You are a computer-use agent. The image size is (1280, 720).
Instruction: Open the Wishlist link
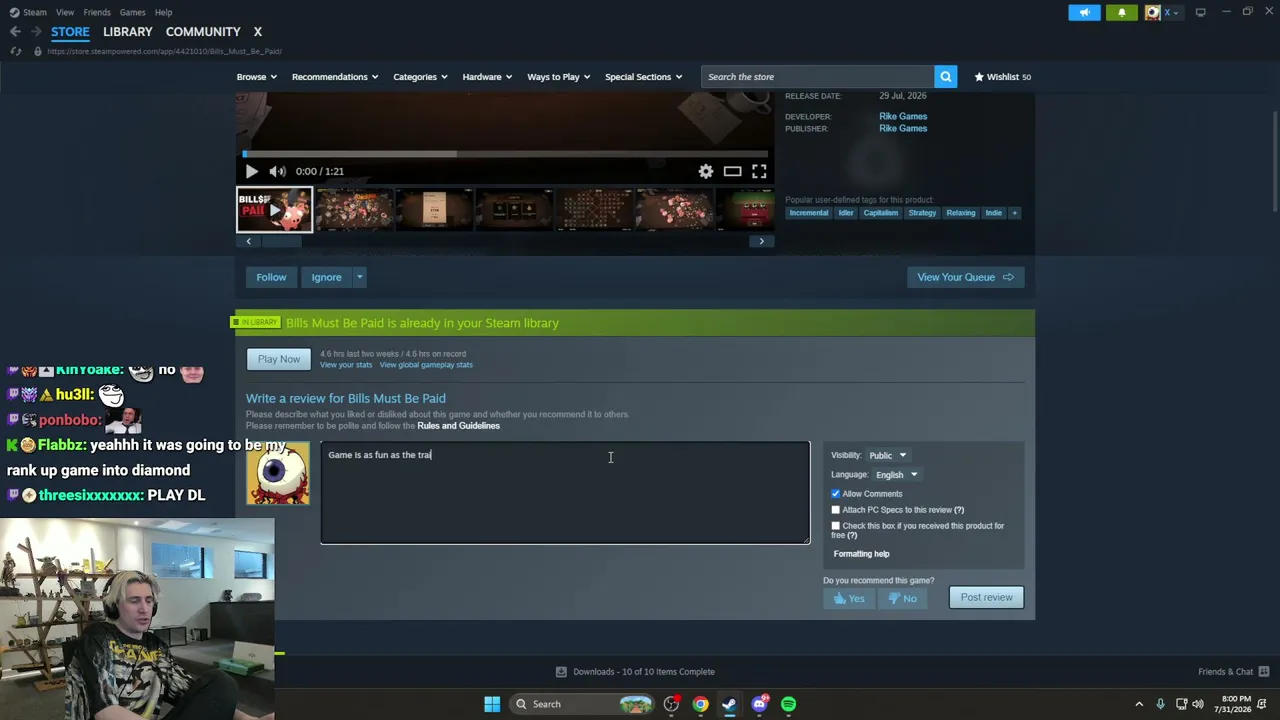point(1002,77)
